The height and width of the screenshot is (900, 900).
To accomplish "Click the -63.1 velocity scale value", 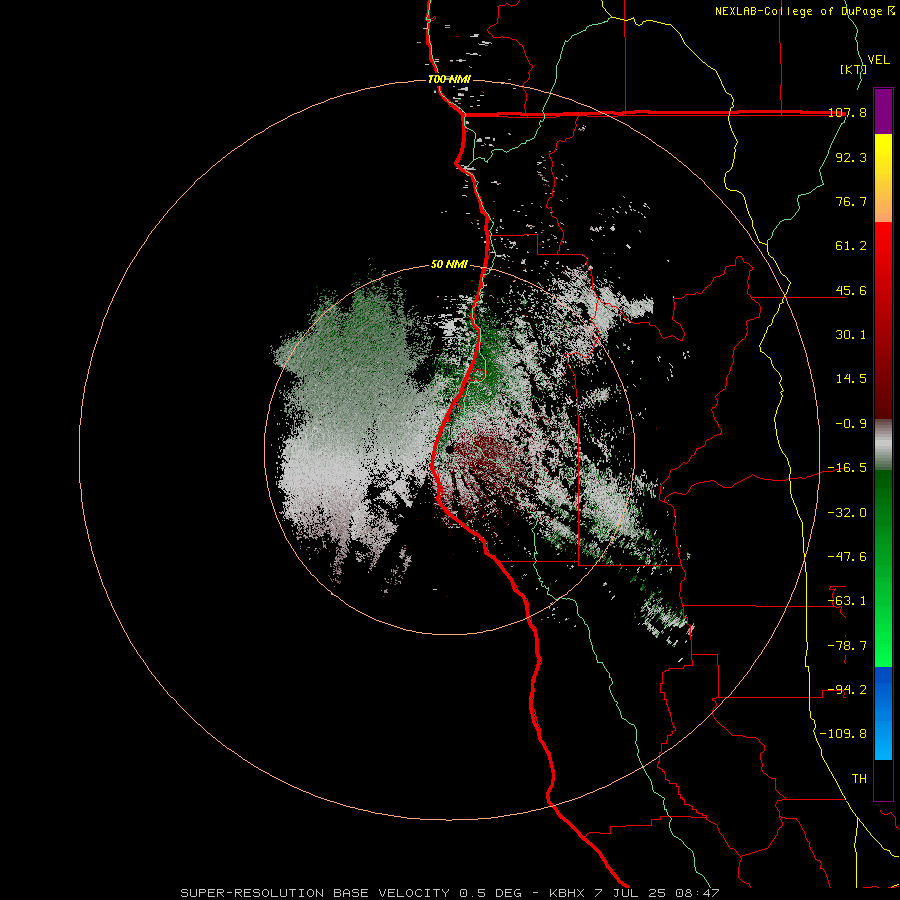I will pyautogui.click(x=847, y=601).
